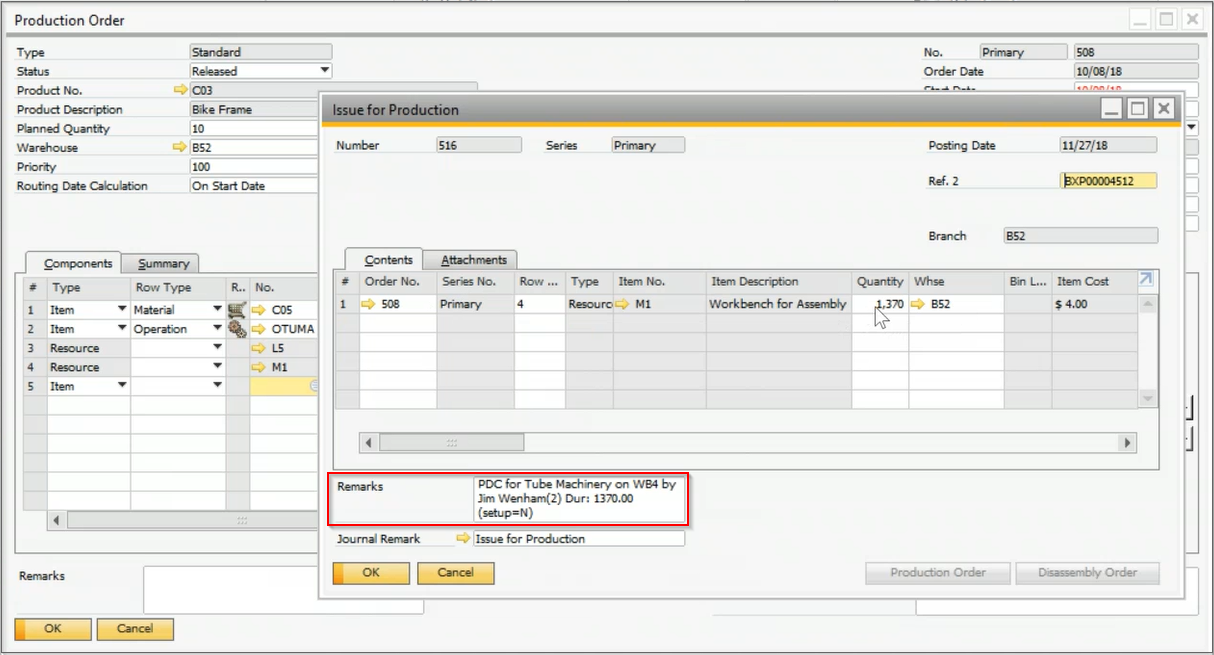Click the Quantity cell showing 1,370
Image resolution: width=1214 pixels, height=655 pixels.
click(x=880, y=304)
